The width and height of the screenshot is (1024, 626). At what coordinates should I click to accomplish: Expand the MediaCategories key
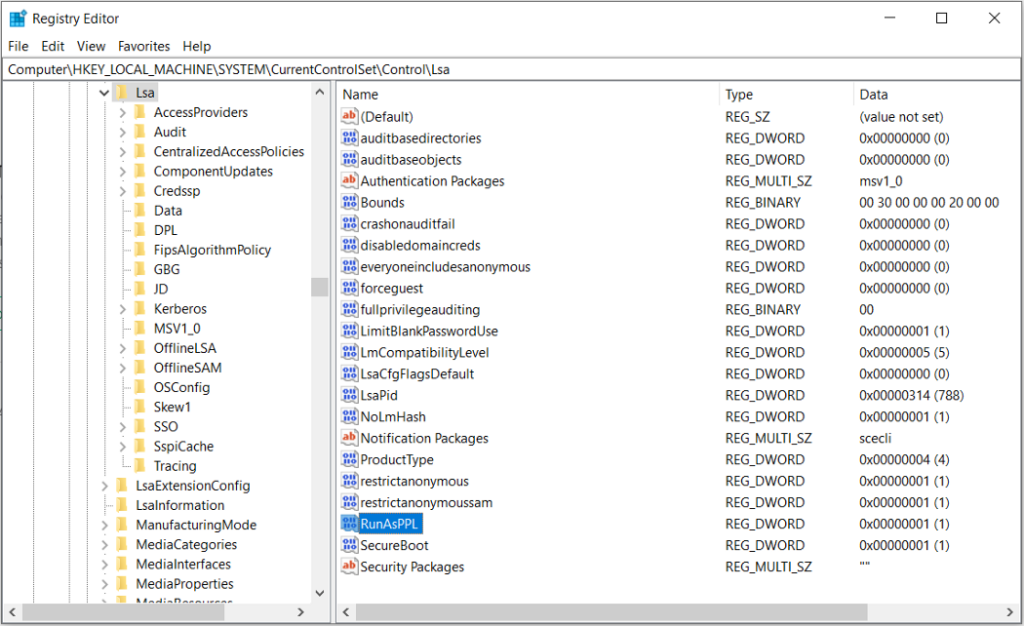tap(105, 545)
